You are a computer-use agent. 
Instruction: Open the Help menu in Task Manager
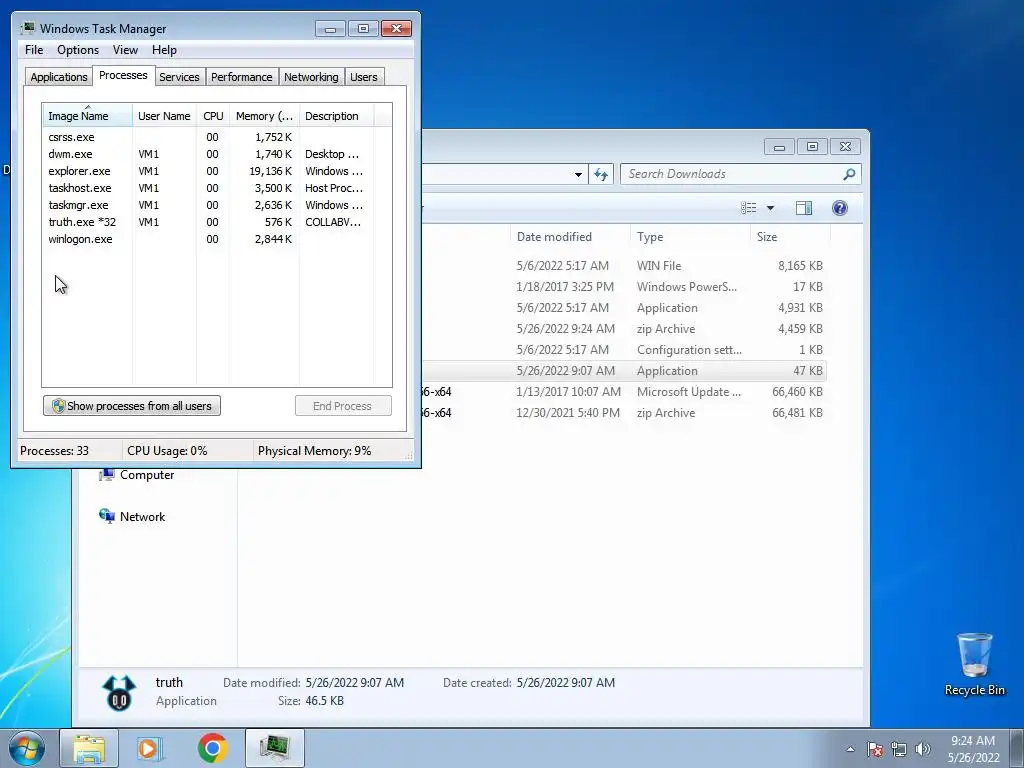(x=164, y=50)
